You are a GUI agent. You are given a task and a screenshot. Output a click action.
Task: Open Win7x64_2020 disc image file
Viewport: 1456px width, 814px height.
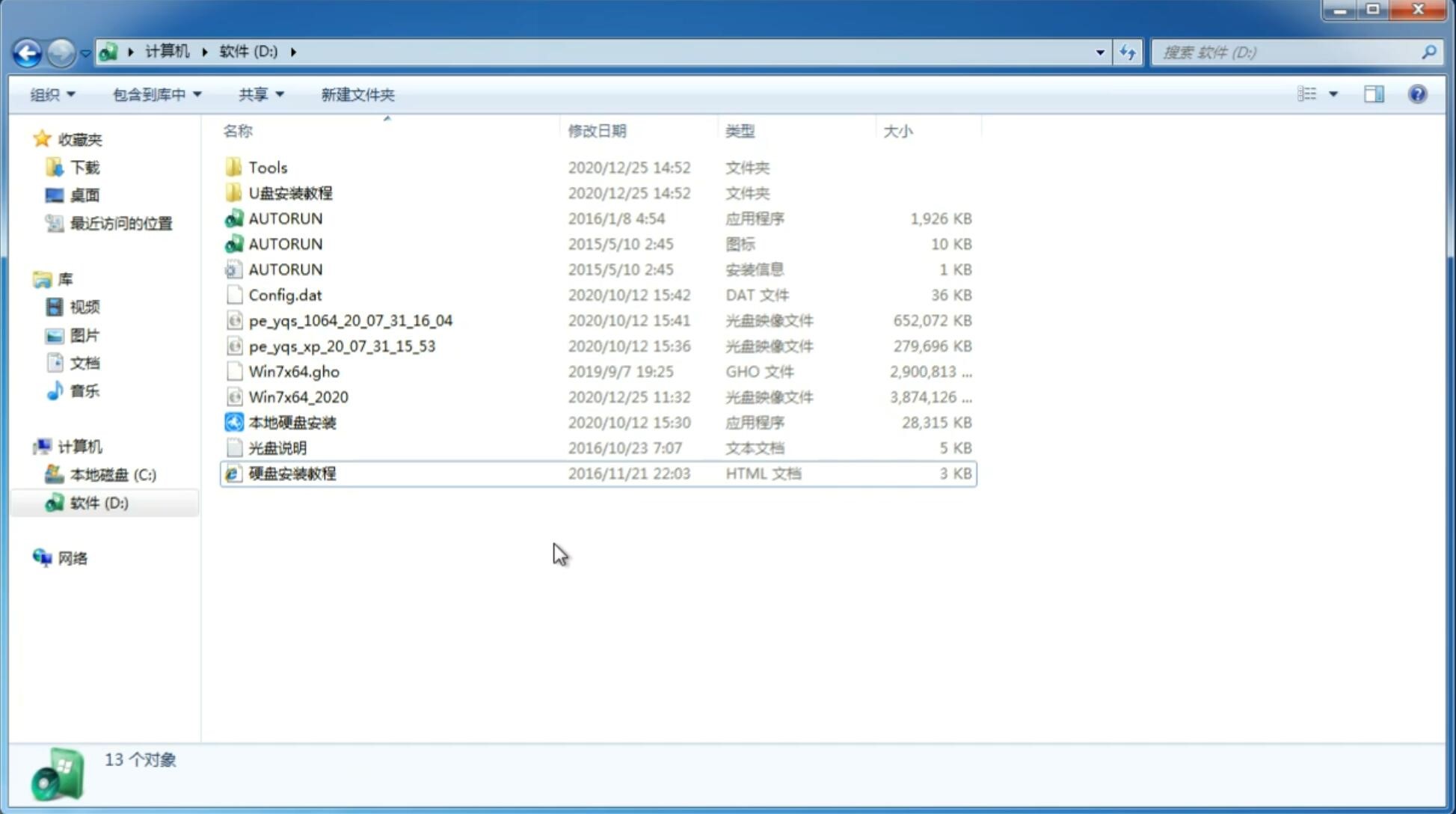click(x=298, y=397)
